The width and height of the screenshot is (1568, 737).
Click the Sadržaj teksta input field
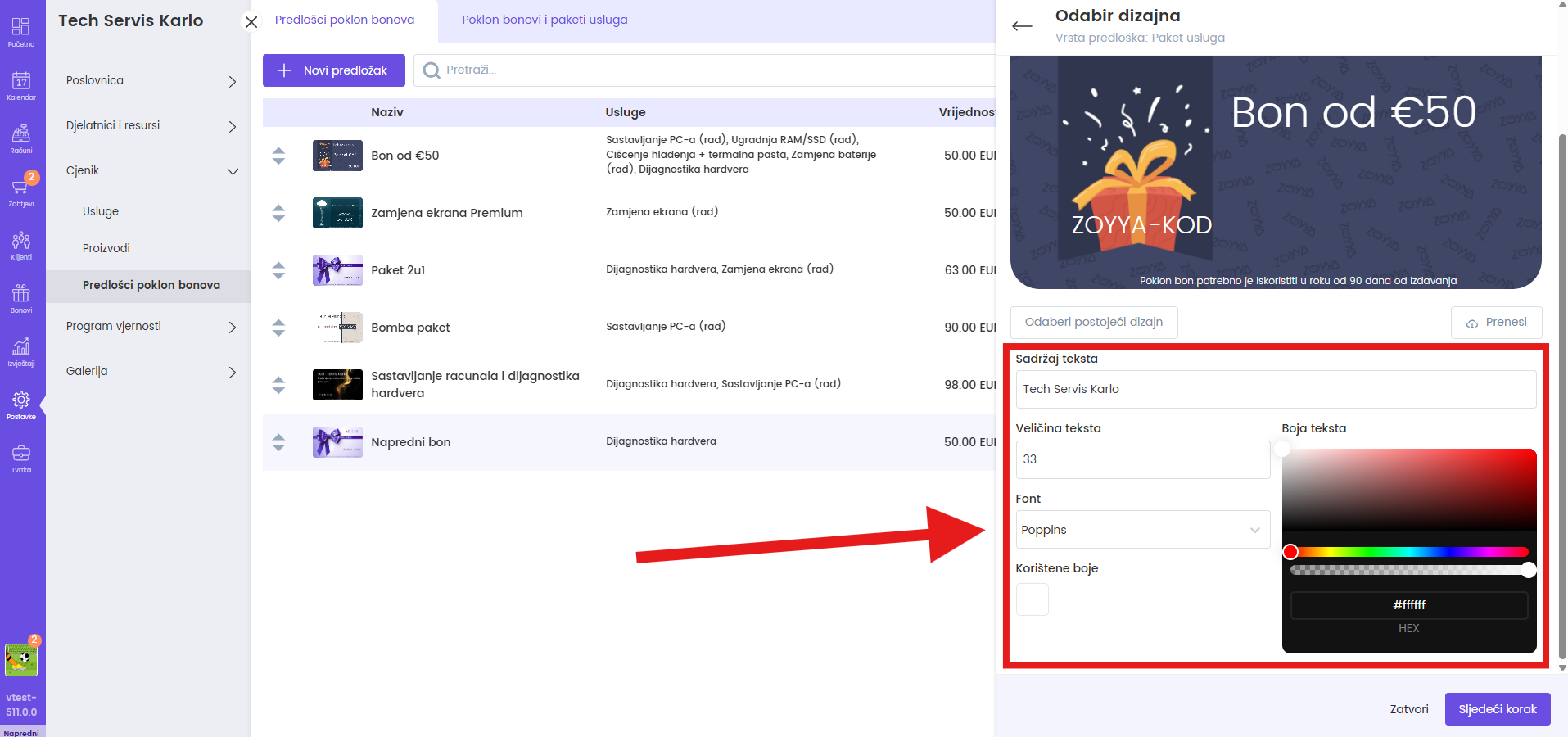1275,389
